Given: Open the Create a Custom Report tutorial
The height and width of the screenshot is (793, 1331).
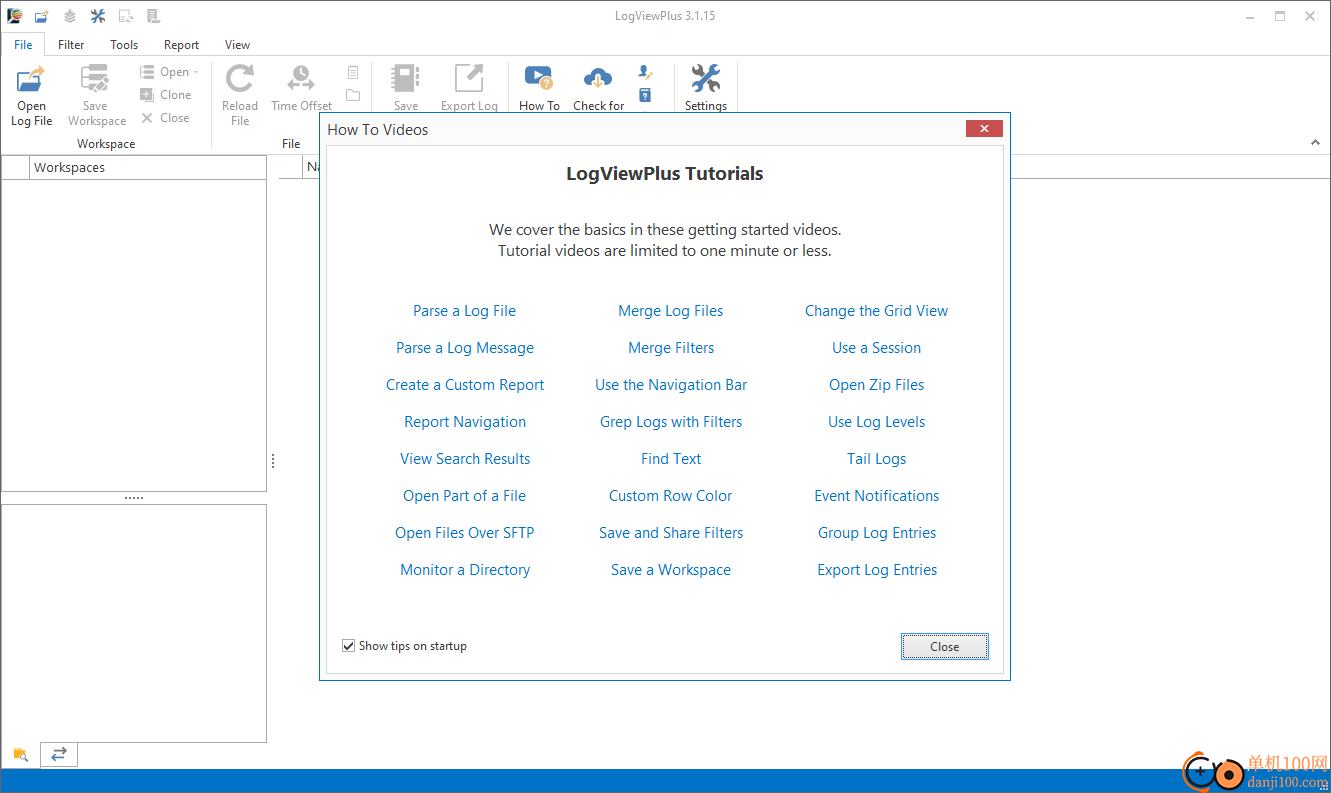Looking at the screenshot, I should (x=465, y=385).
